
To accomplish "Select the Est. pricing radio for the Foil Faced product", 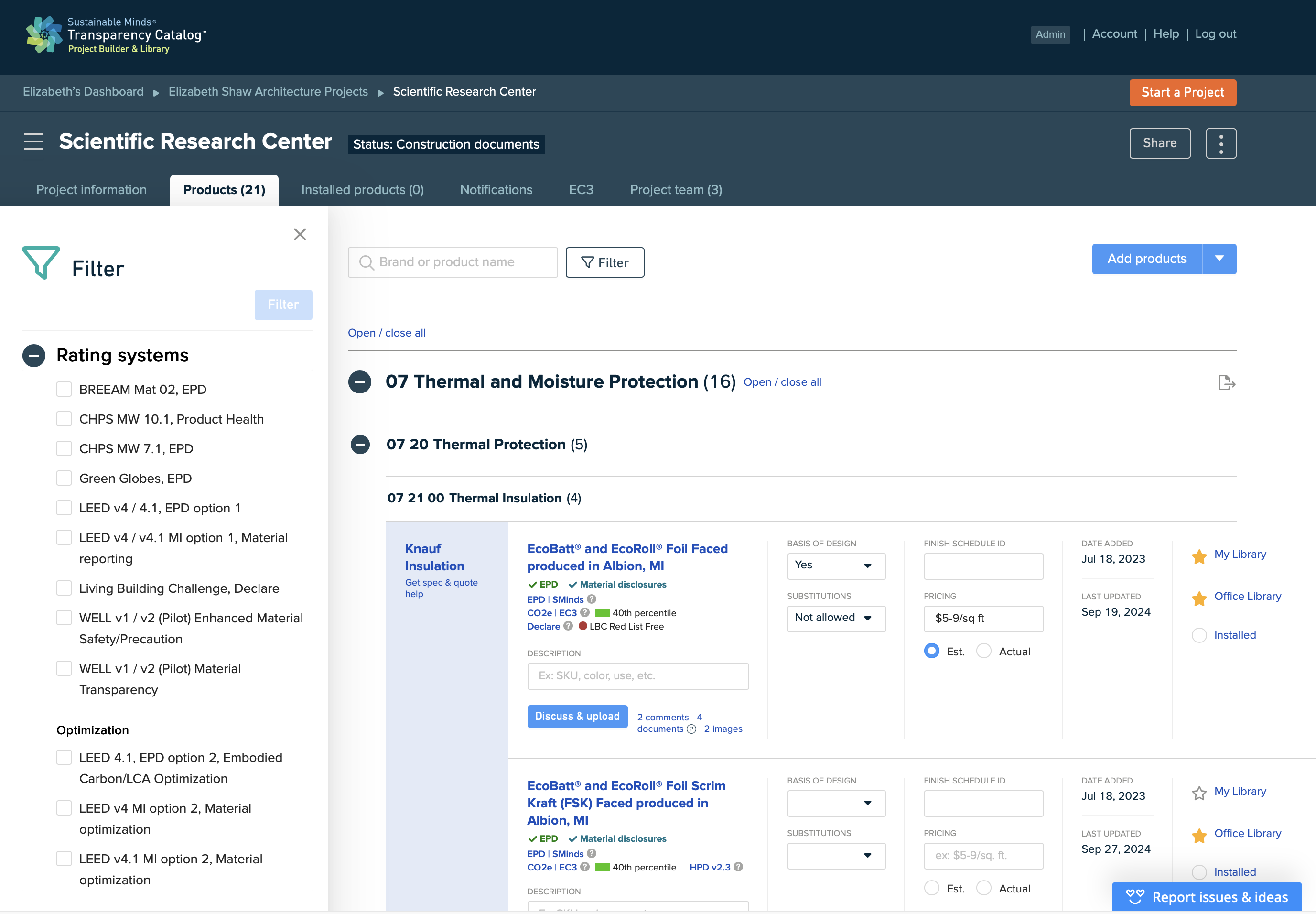I will (x=931, y=651).
